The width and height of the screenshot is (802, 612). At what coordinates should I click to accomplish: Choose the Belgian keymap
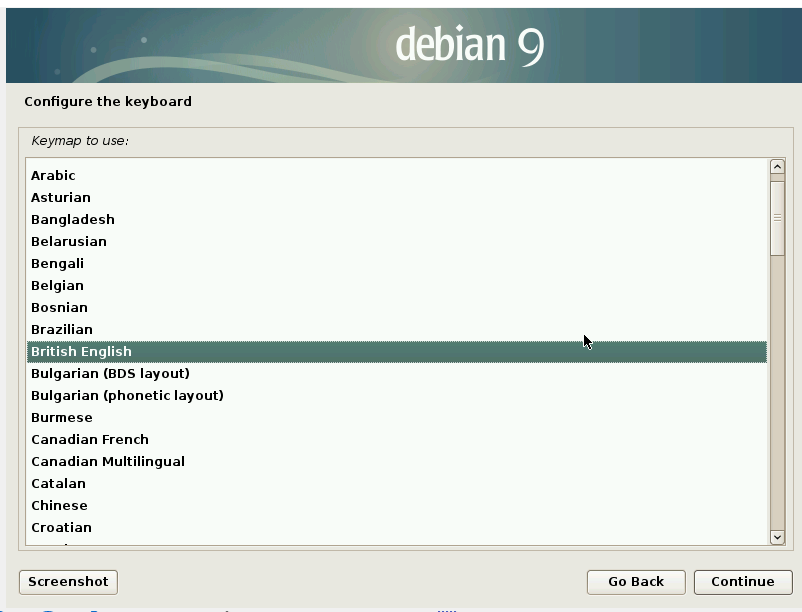57,286
